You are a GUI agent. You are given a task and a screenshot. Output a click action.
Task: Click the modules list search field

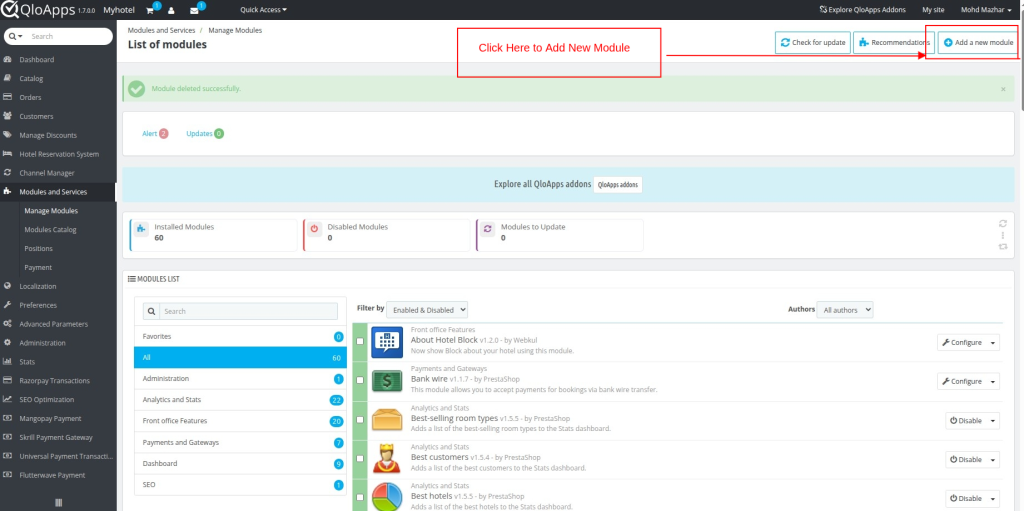point(247,312)
